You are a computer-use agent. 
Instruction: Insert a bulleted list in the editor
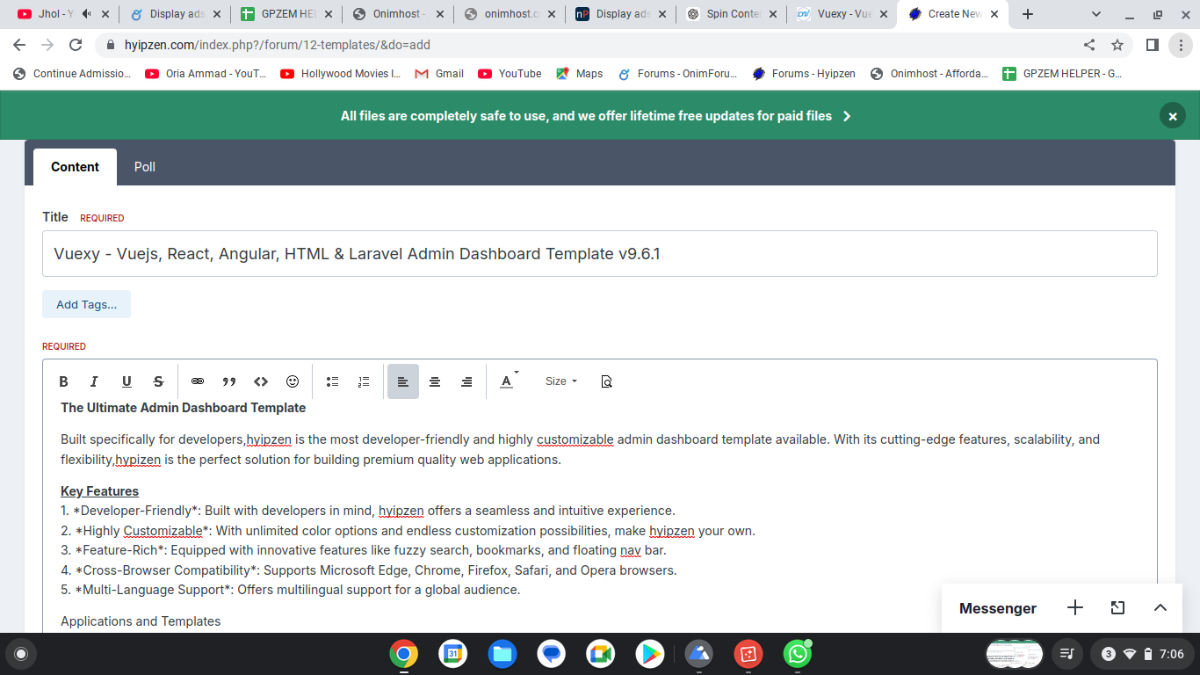pyautogui.click(x=333, y=381)
